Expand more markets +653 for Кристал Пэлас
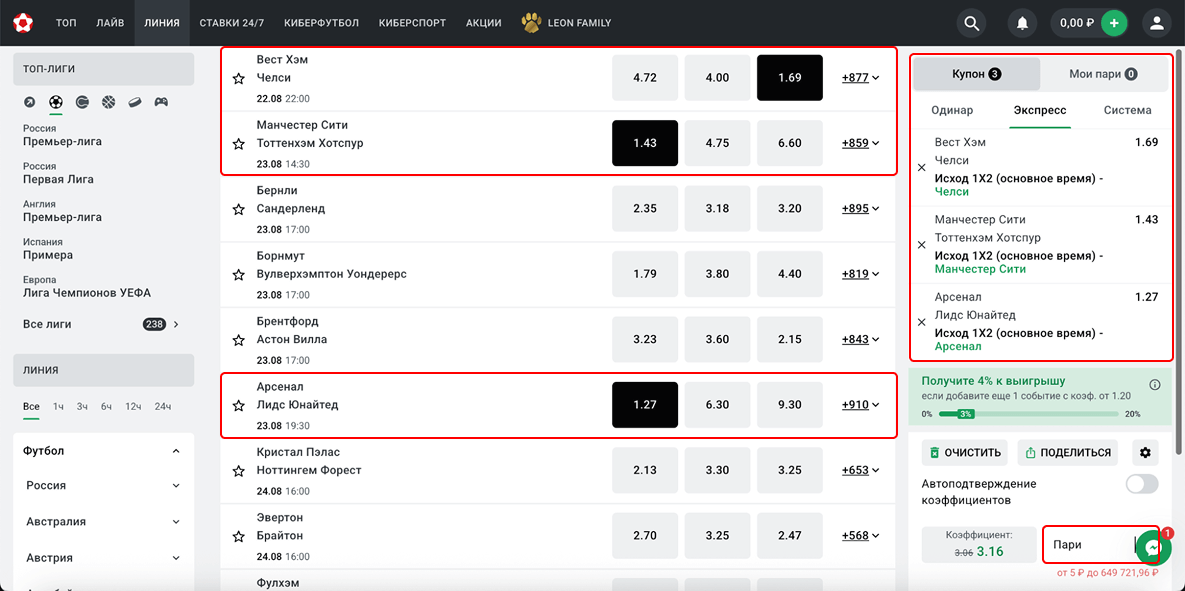The width and height of the screenshot is (1185, 591). pos(861,470)
